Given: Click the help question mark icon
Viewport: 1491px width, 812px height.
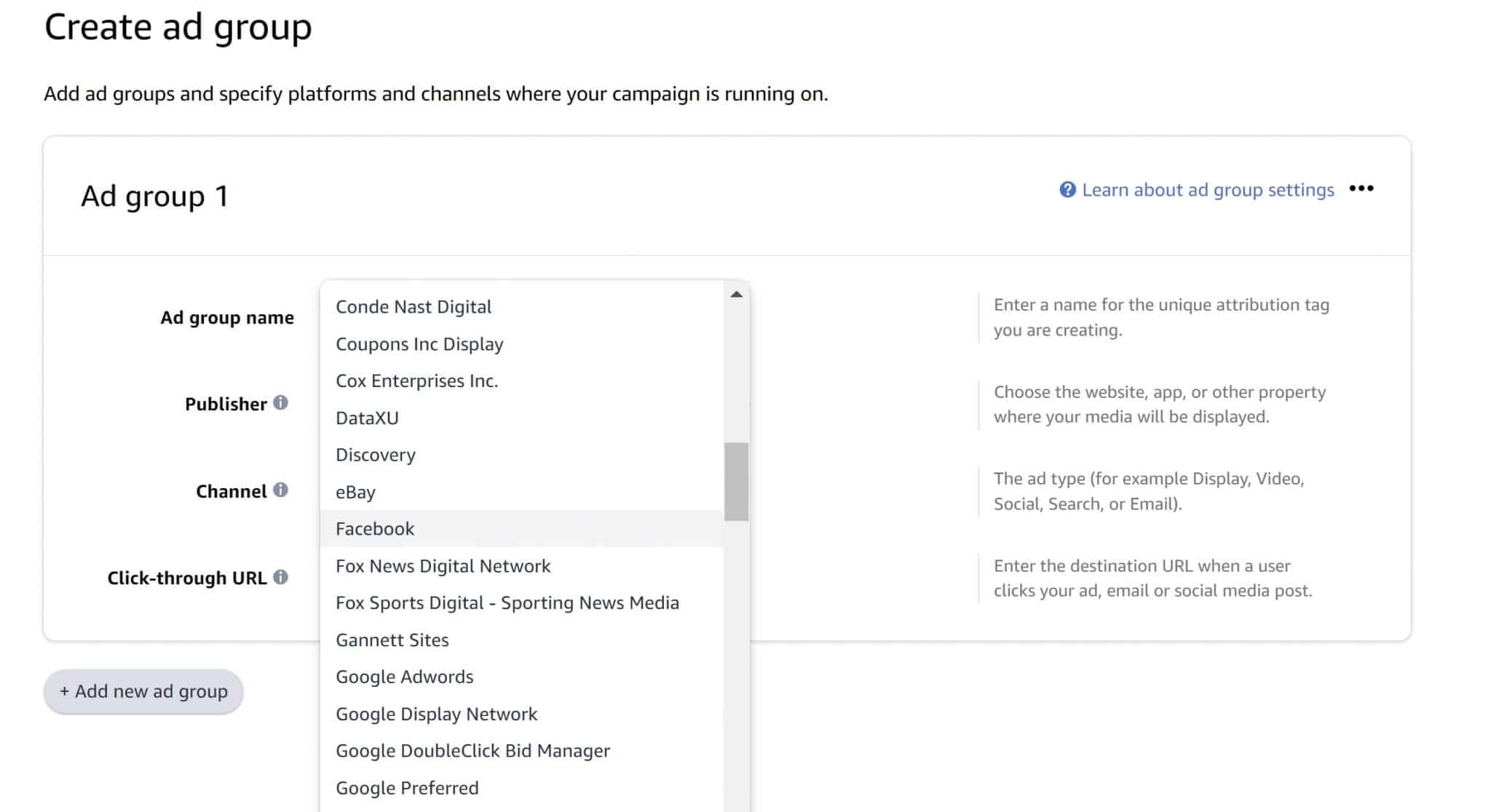Looking at the screenshot, I should (1067, 190).
